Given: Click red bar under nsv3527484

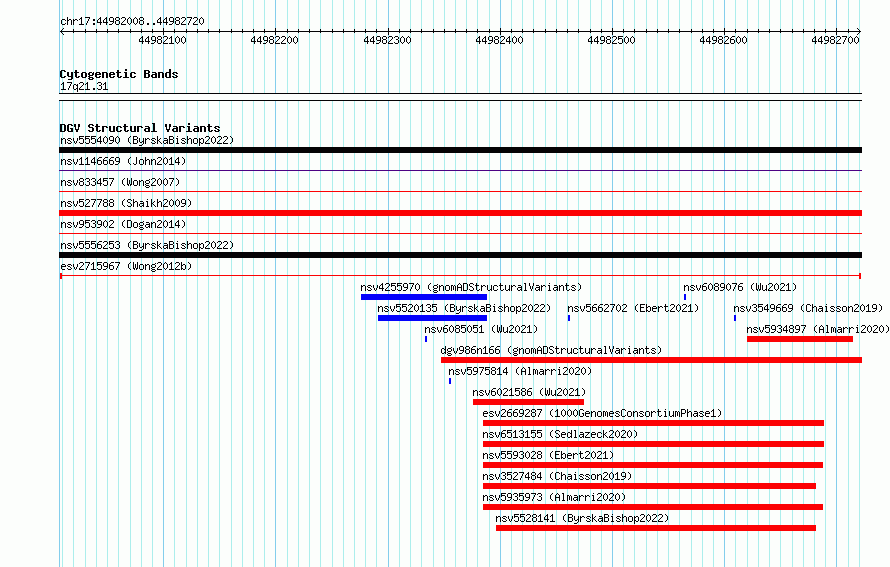Looking at the screenshot, I should coord(649,486).
